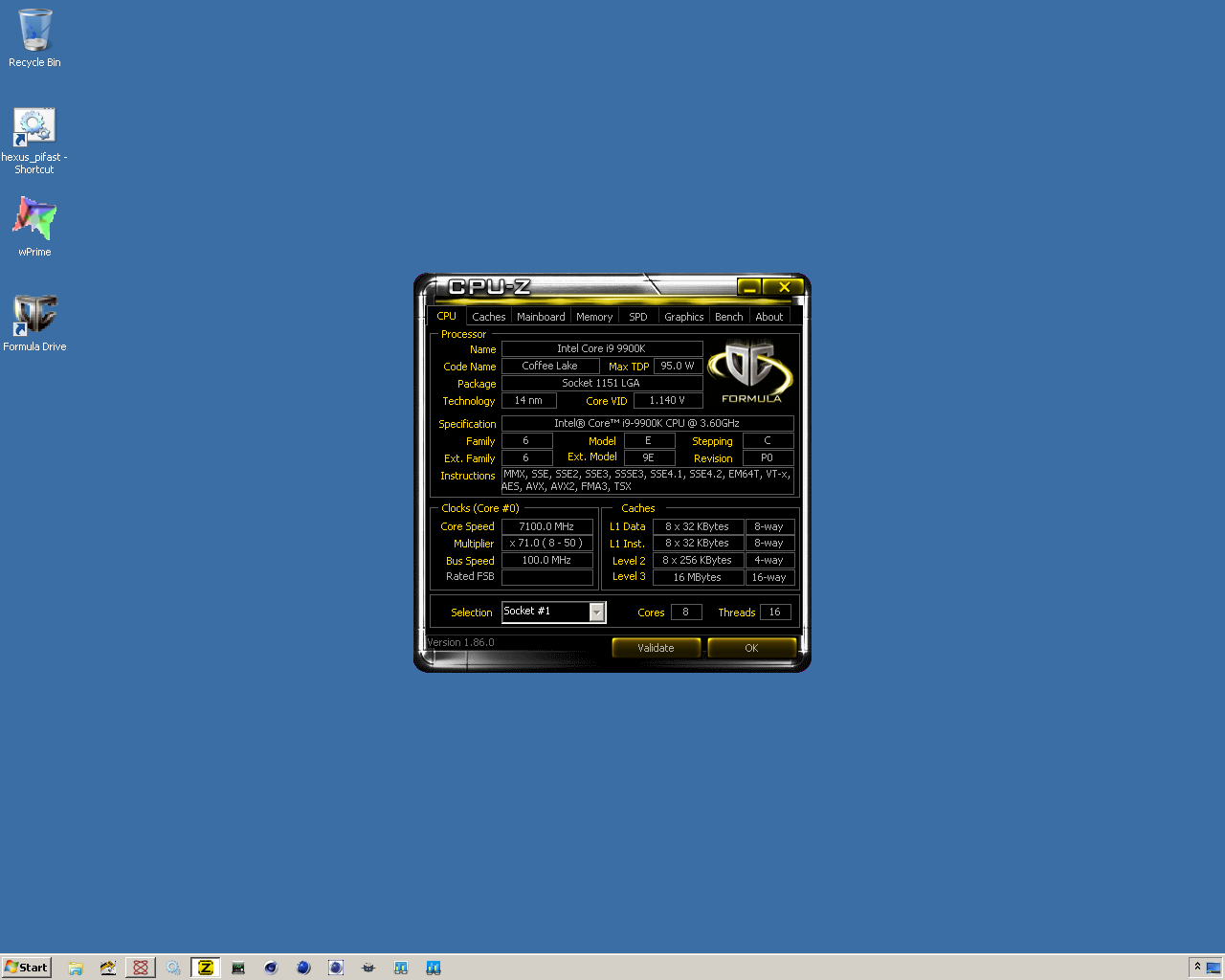Click the Core Speed value 7100.0 MHz
Viewport: 1225px width, 980px height.
tap(546, 526)
